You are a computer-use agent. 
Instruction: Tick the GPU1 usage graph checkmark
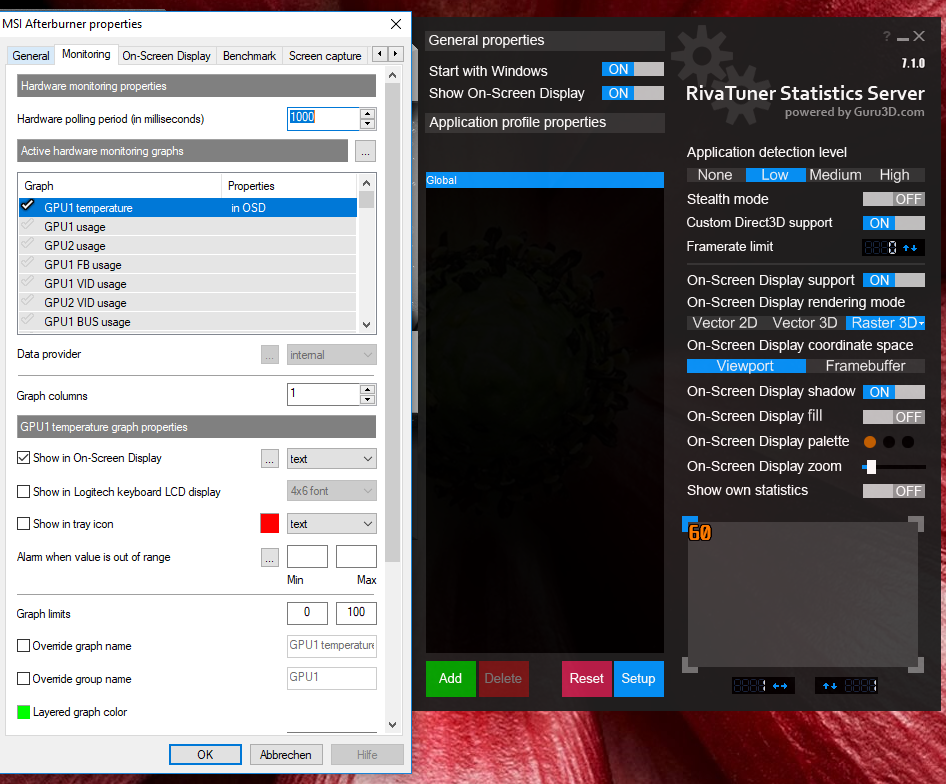27,226
